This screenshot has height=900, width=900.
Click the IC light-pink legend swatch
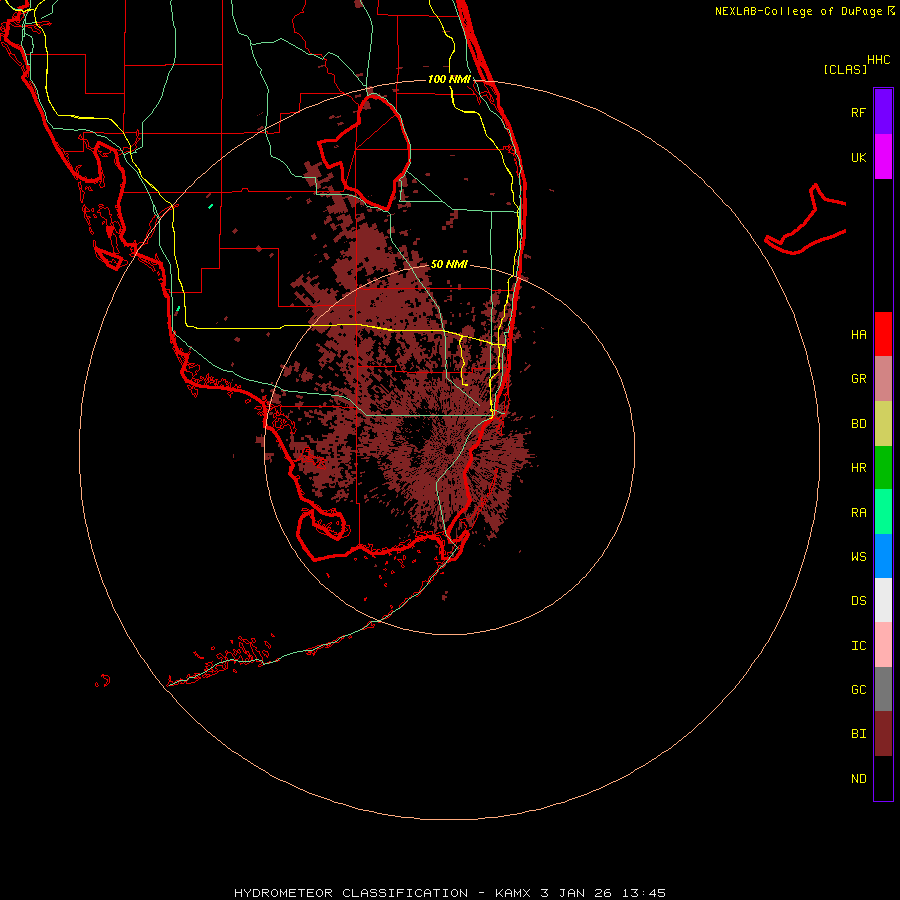click(883, 645)
